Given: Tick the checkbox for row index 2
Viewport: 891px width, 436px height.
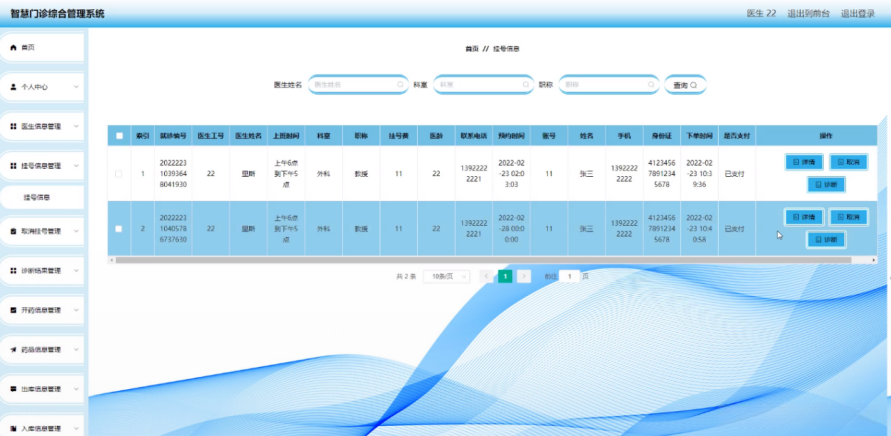Looking at the screenshot, I should [119, 229].
